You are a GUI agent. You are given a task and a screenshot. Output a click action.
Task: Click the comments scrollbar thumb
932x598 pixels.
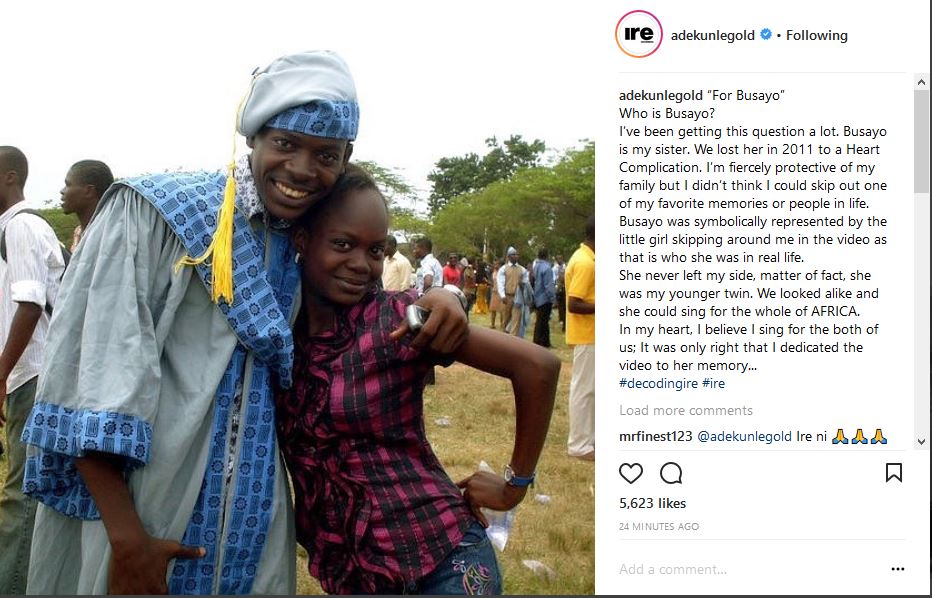click(921, 141)
